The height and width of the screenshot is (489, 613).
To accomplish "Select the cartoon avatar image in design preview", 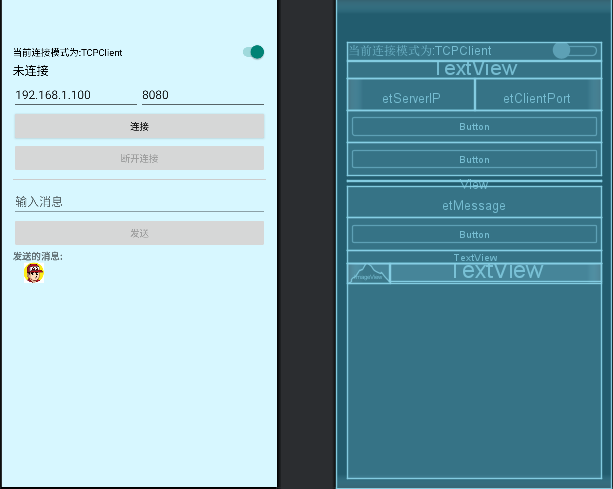I will (x=34, y=273).
